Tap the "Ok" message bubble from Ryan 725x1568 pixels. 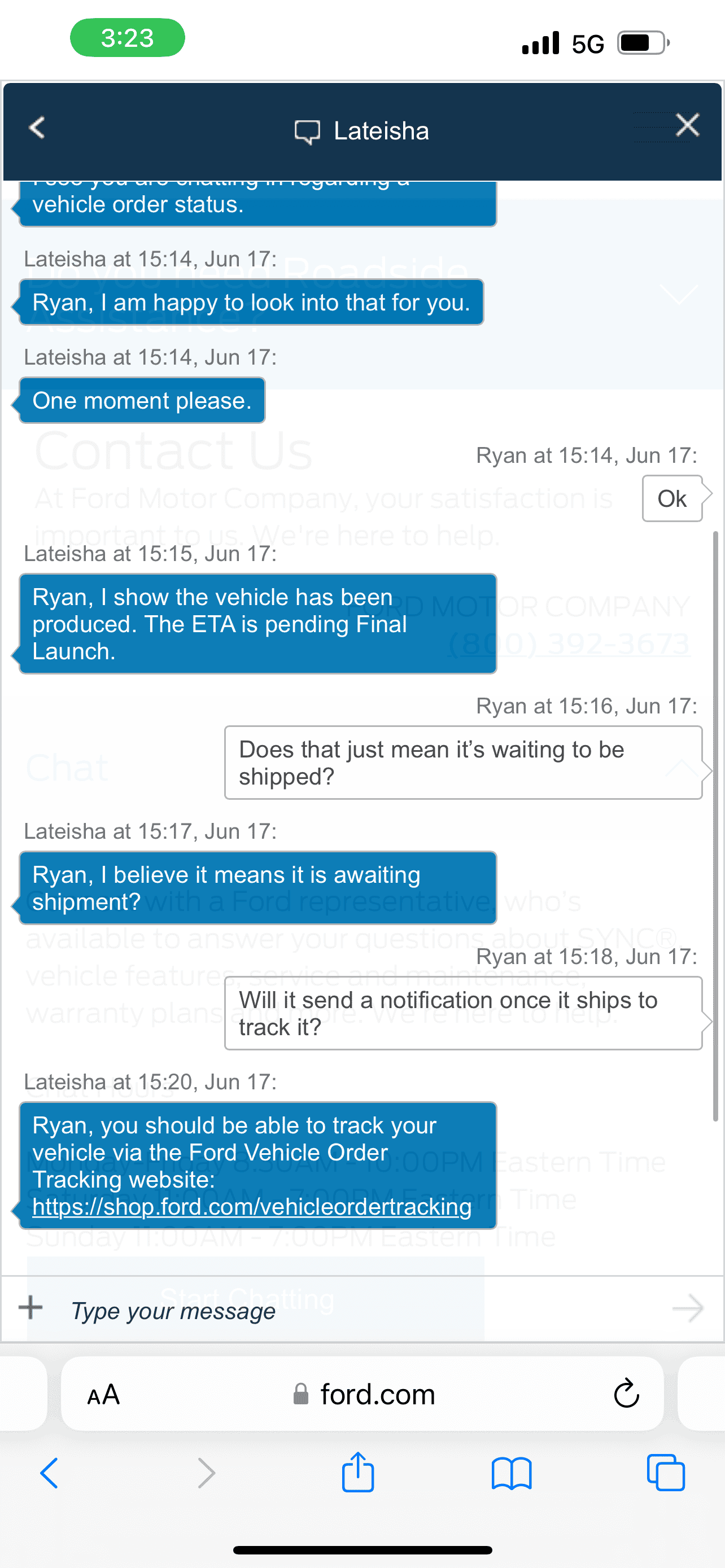[672, 498]
